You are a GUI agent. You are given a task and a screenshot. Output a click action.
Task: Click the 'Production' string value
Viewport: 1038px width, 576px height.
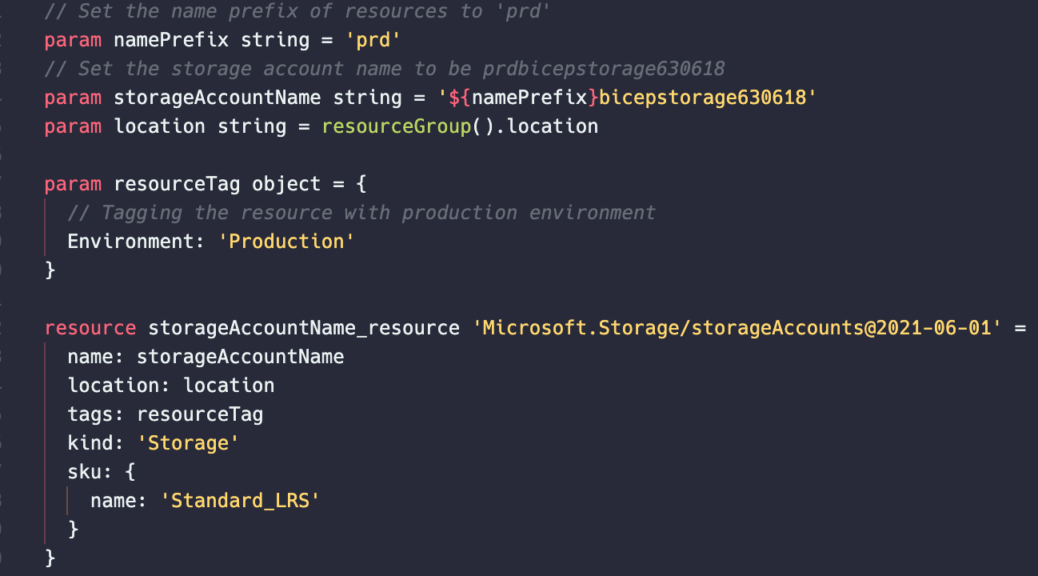pyautogui.click(x=286, y=242)
